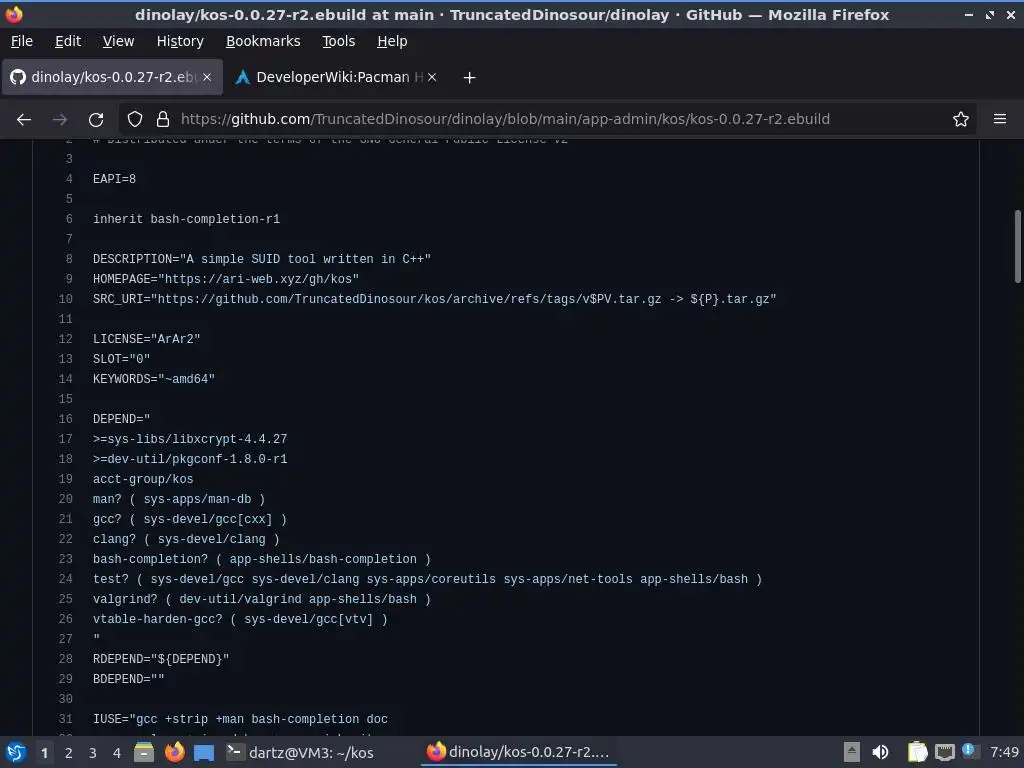Click the vtable-harden-gcc? code line
The image size is (1024, 768).
click(240, 619)
